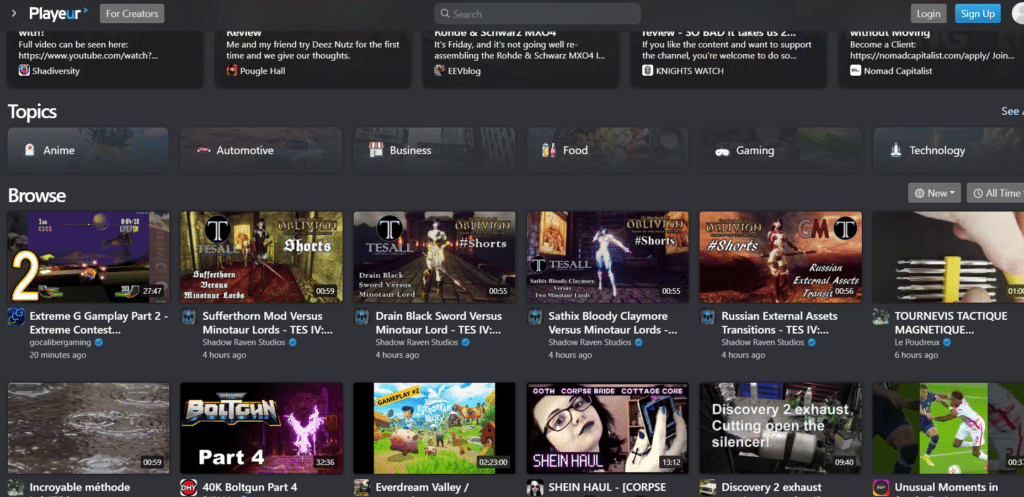Select the Automotive topic
Screen dimensions: 1024x497
[261, 150]
